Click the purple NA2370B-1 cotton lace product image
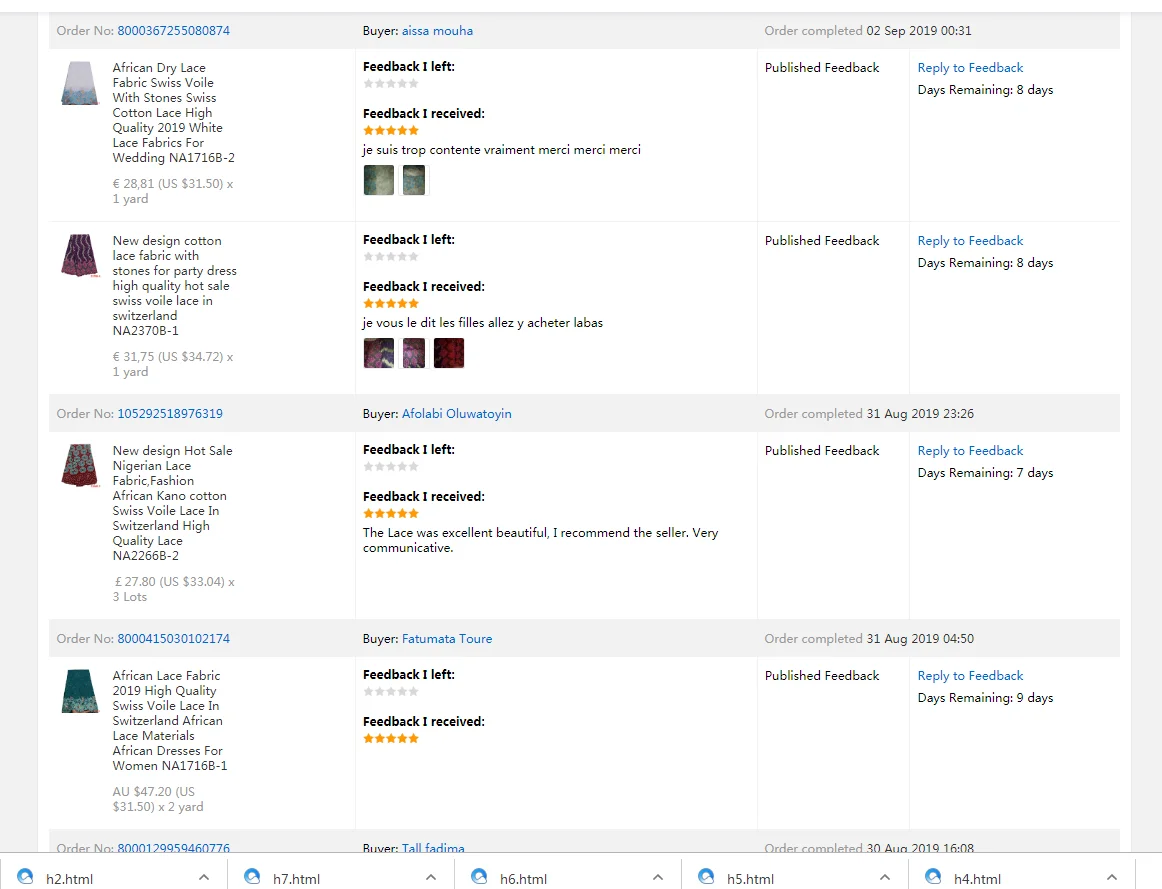The width and height of the screenshot is (1162, 889). [80, 255]
